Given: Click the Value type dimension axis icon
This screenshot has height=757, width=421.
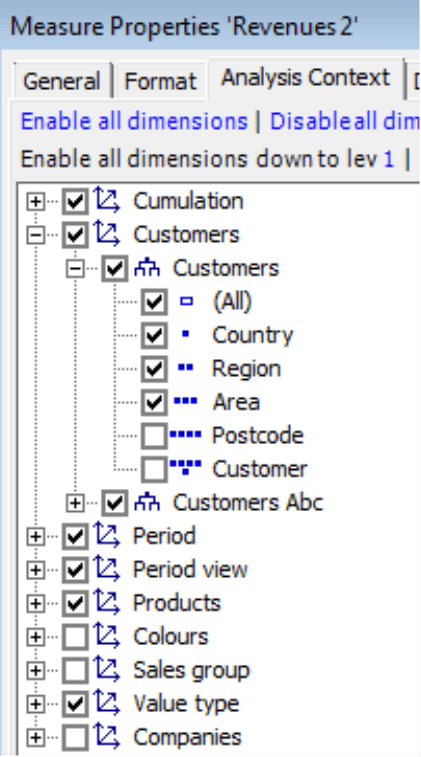Looking at the screenshot, I should [107, 703].
